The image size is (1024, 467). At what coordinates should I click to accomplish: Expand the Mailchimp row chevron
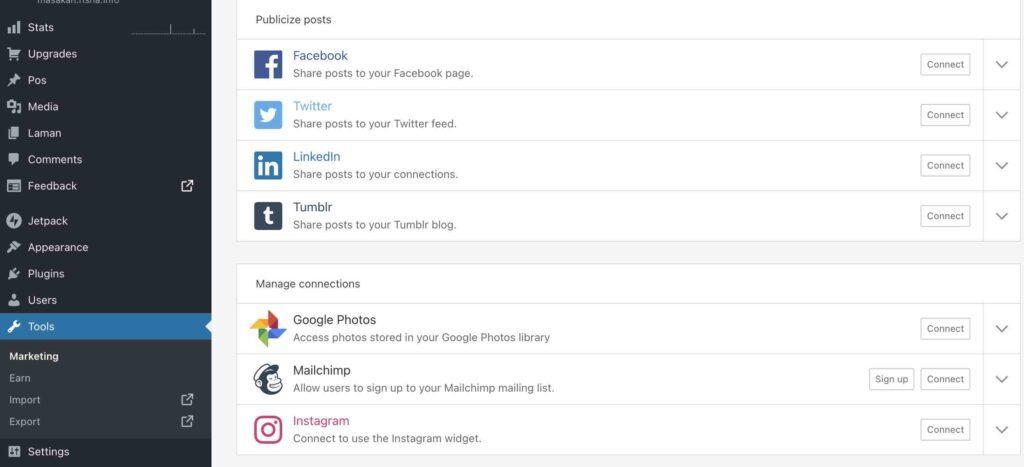click(x=1002, y=379)
